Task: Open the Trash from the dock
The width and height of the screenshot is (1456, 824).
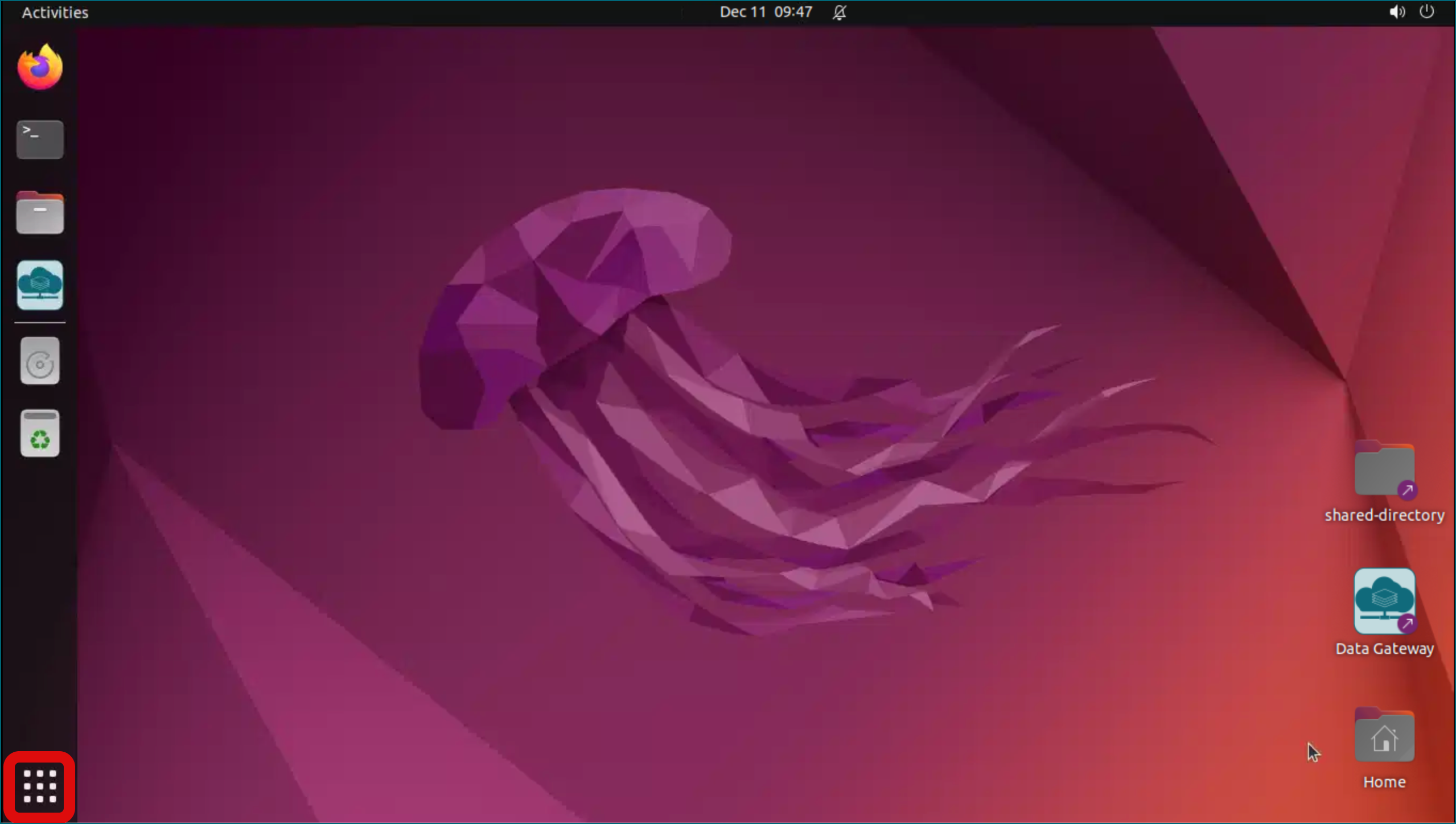Action: coord(39,432)
